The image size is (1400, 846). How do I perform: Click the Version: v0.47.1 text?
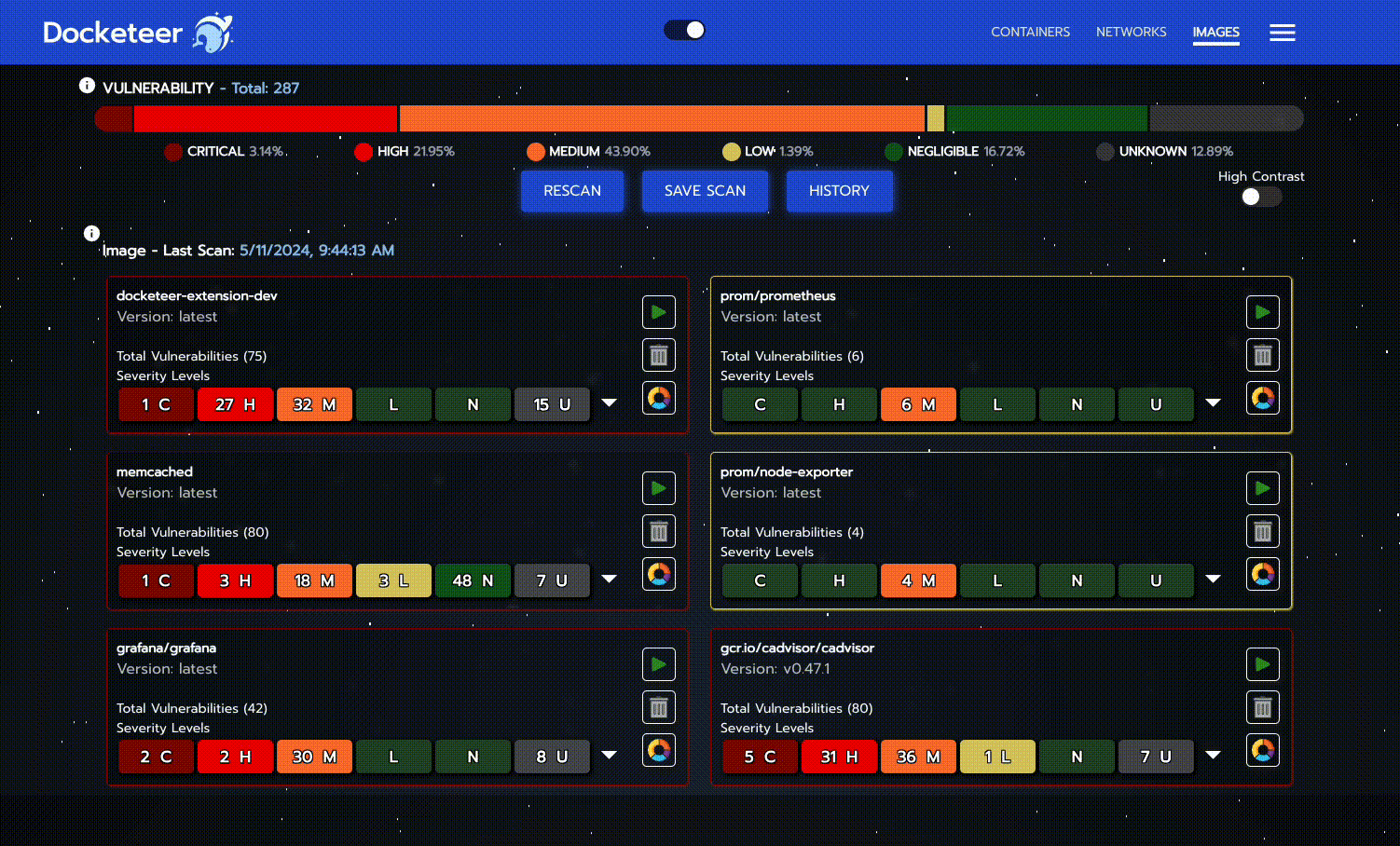(x=775, y=669)
